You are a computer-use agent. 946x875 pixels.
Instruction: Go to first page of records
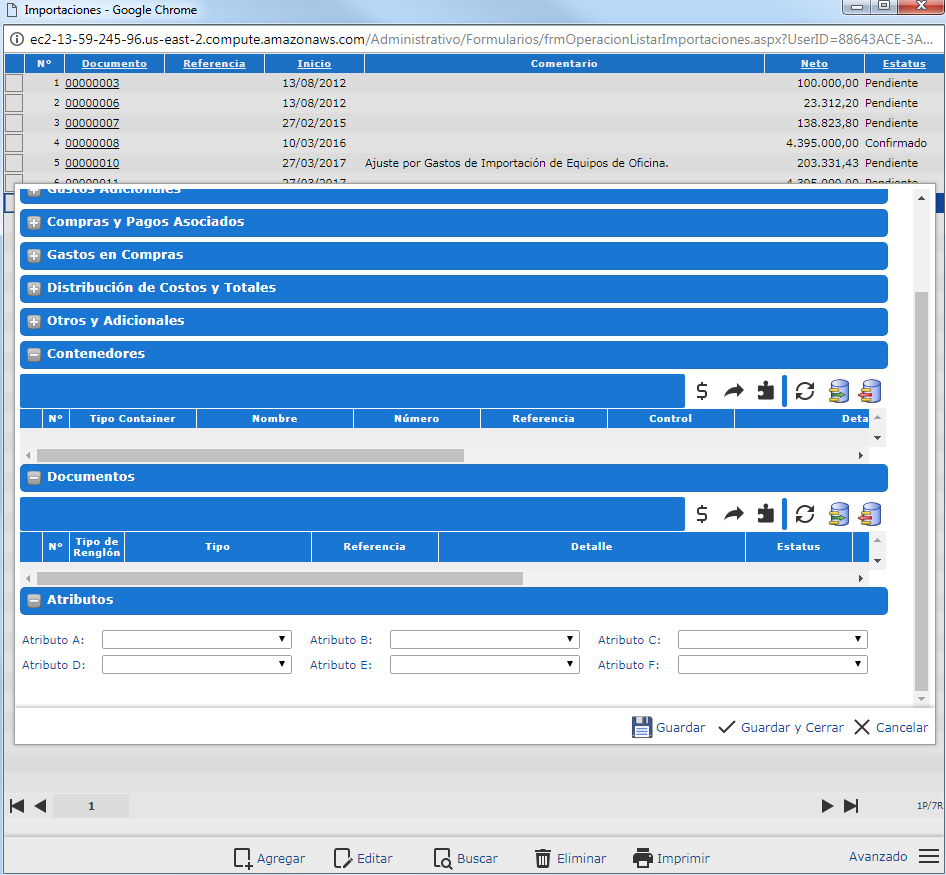pyautogui.click(x=17, y=806)
